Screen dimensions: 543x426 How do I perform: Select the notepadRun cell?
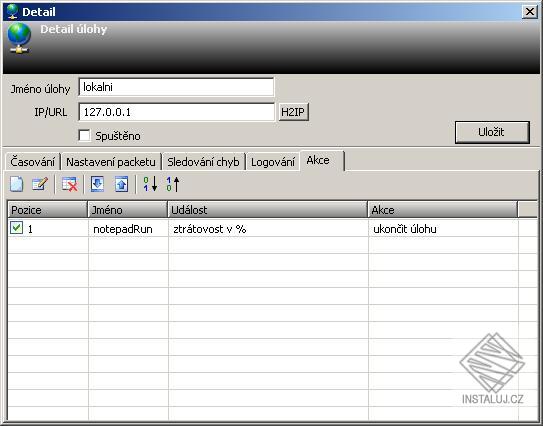click(x=128, y=229)
